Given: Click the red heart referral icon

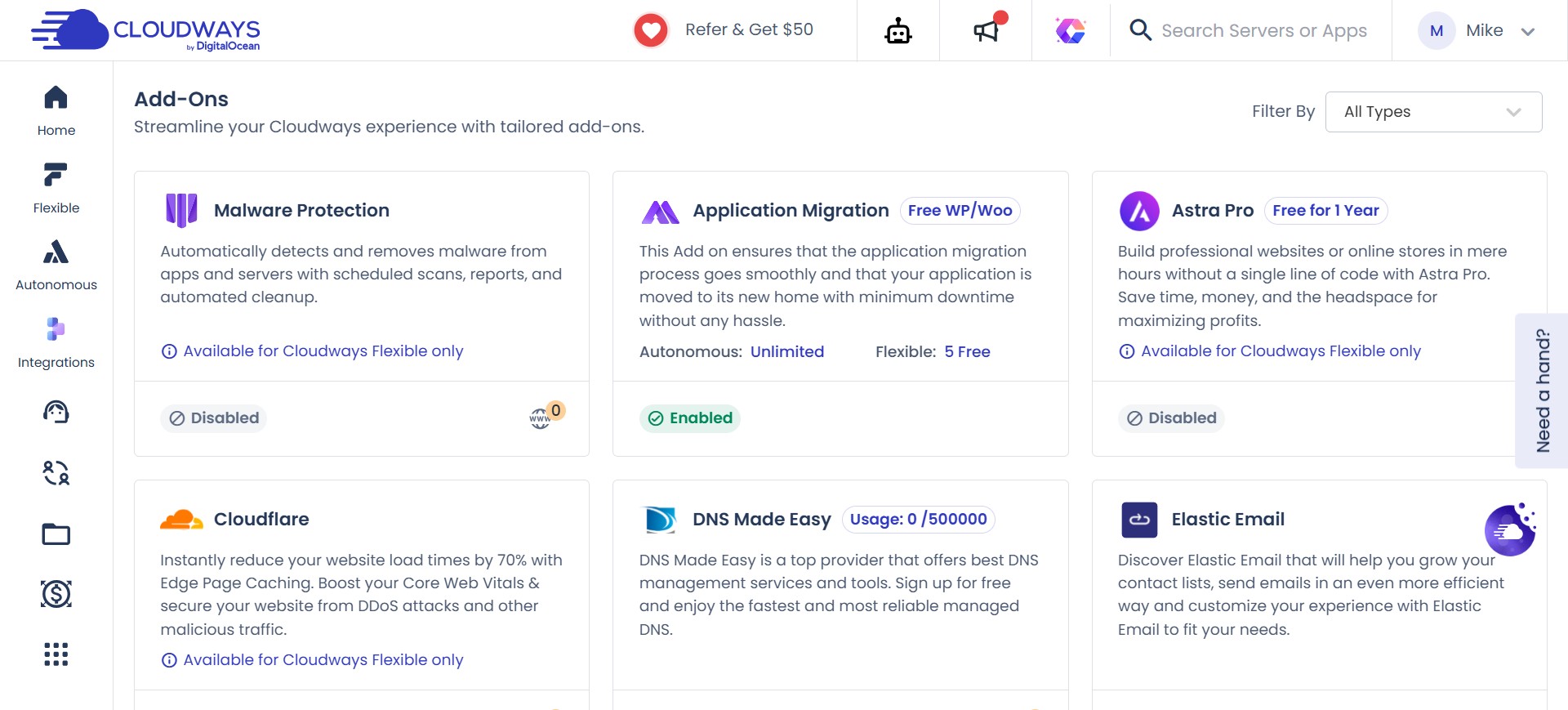Looking at the screenshot, I should pyautogui.click(x=651, y=31).
